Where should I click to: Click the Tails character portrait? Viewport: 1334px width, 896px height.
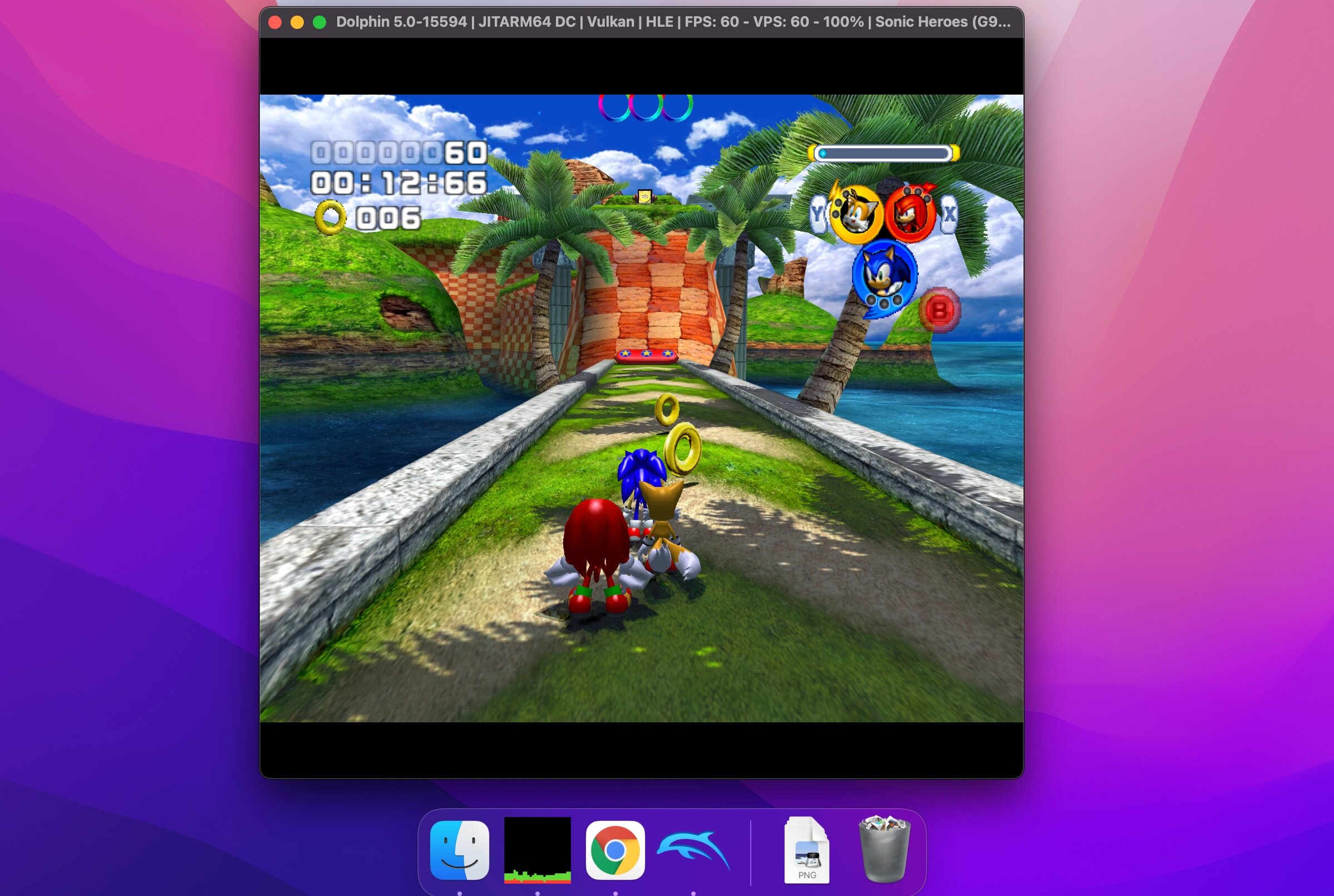[x=855, y=214]
